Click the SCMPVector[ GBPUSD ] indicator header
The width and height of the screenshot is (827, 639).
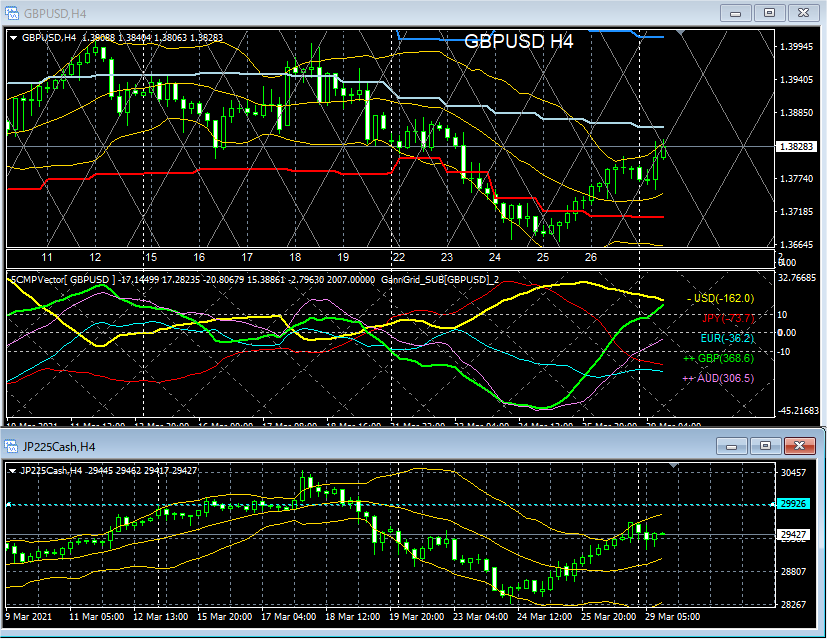[x=63, y=279]
